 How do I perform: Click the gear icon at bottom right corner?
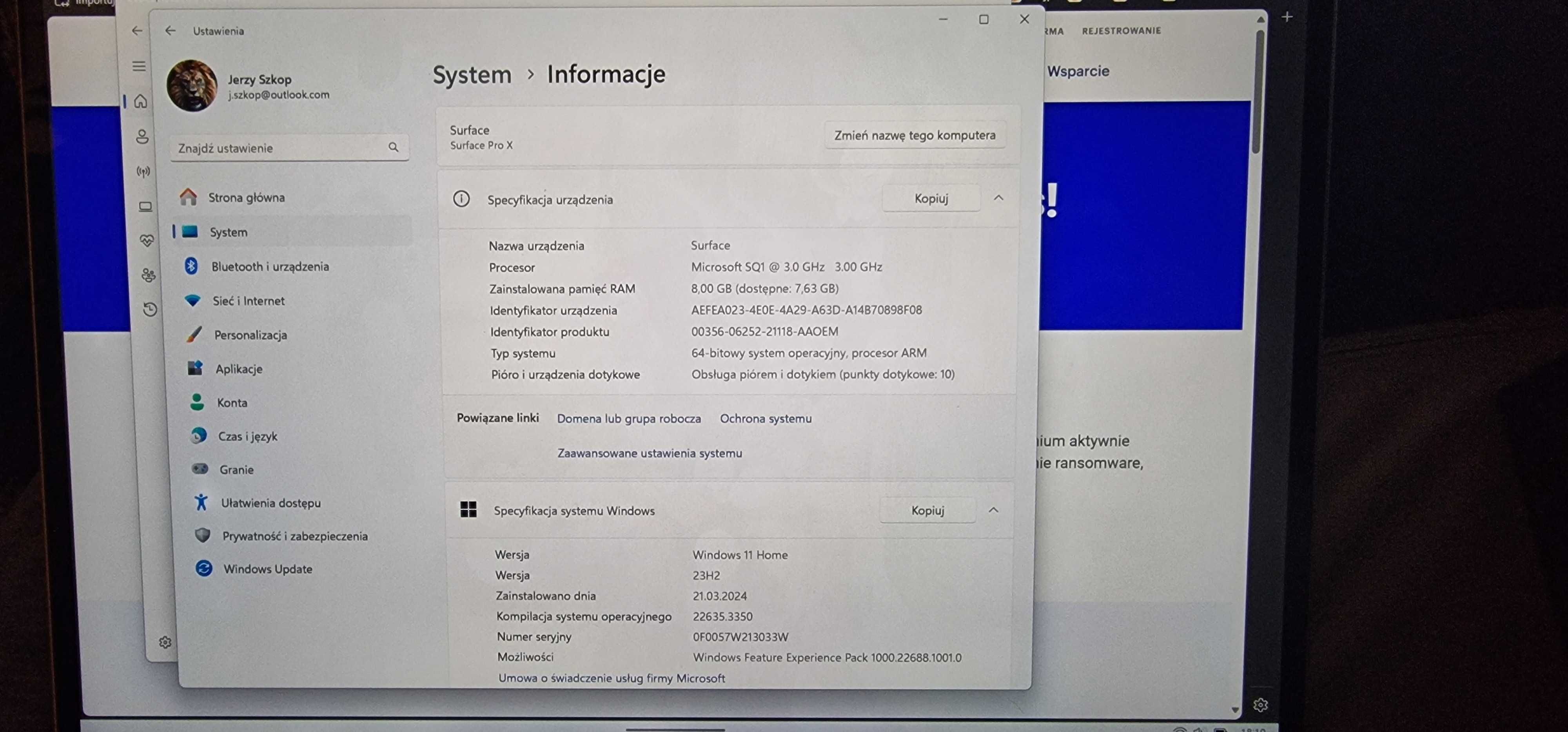tap(1260, 705)
